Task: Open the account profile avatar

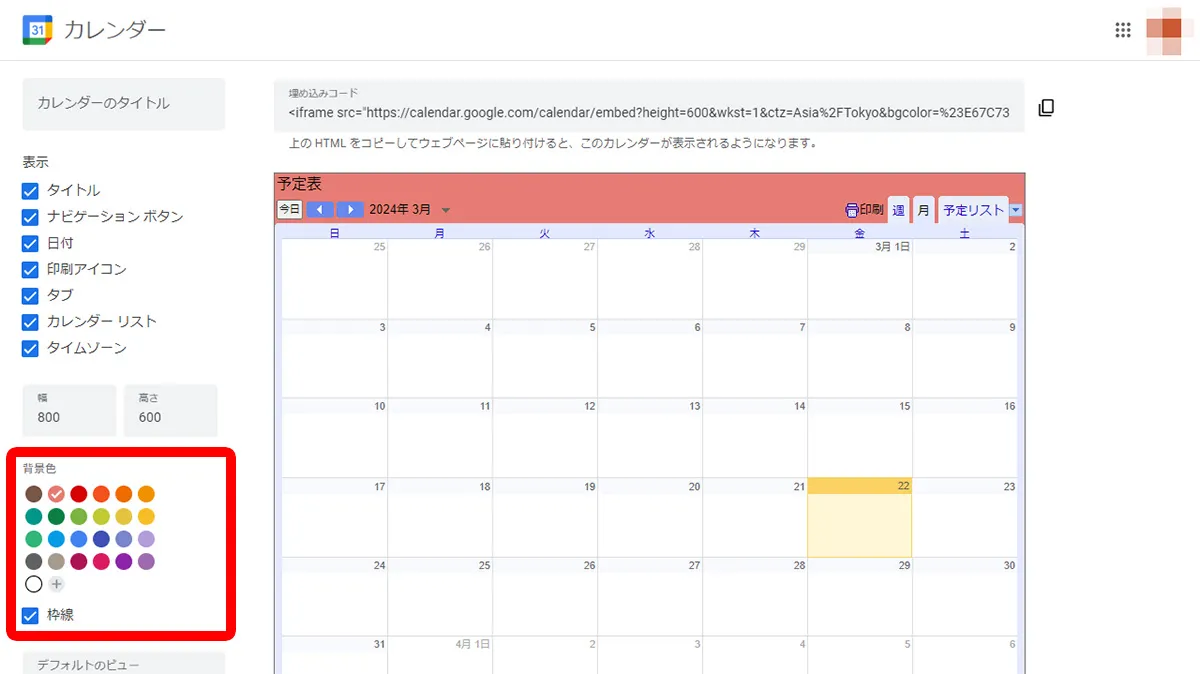Action: (1164, 30)
